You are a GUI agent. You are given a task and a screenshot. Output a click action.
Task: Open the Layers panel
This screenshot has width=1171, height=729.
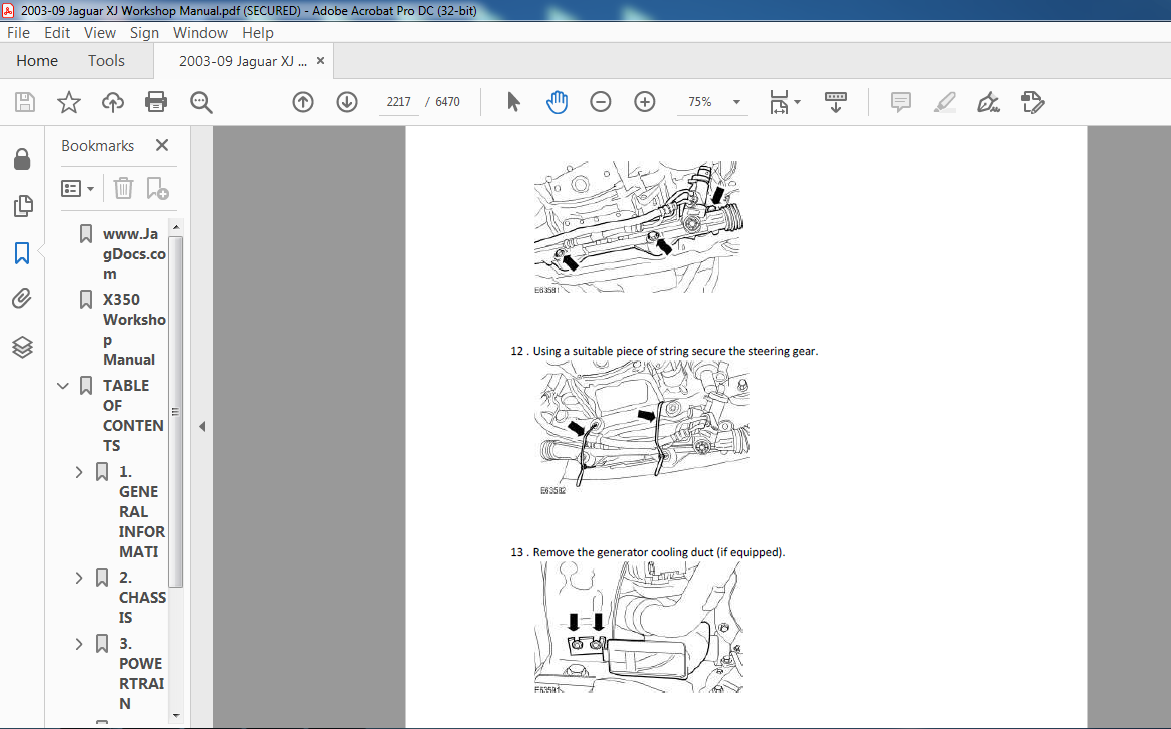22,347
